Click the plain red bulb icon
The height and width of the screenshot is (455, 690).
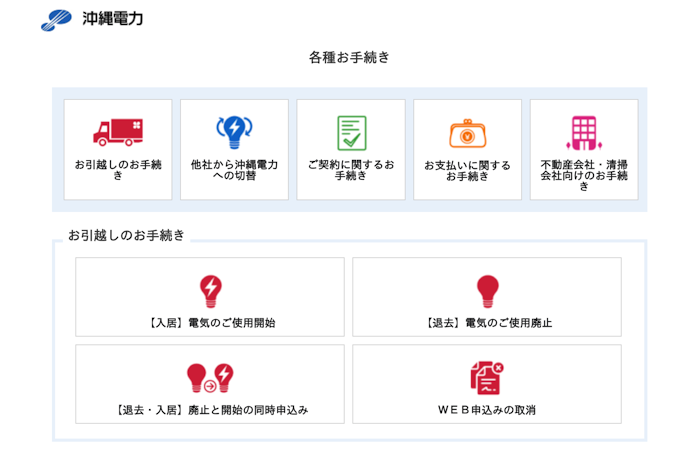pyautogui.click(x=488, y=291)
